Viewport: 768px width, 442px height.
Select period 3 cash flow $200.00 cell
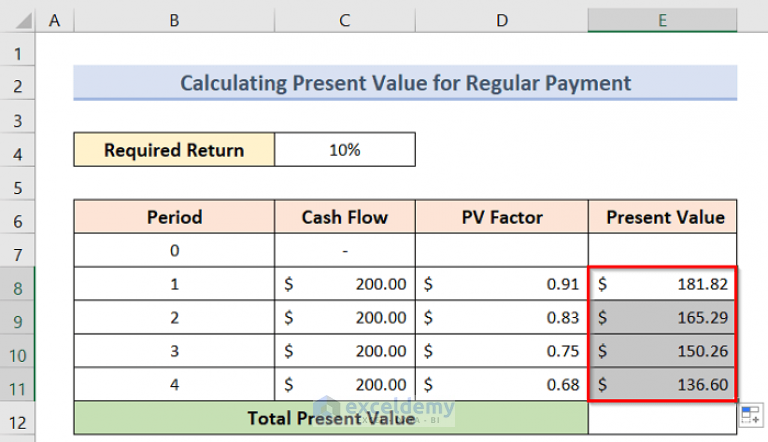345,351
